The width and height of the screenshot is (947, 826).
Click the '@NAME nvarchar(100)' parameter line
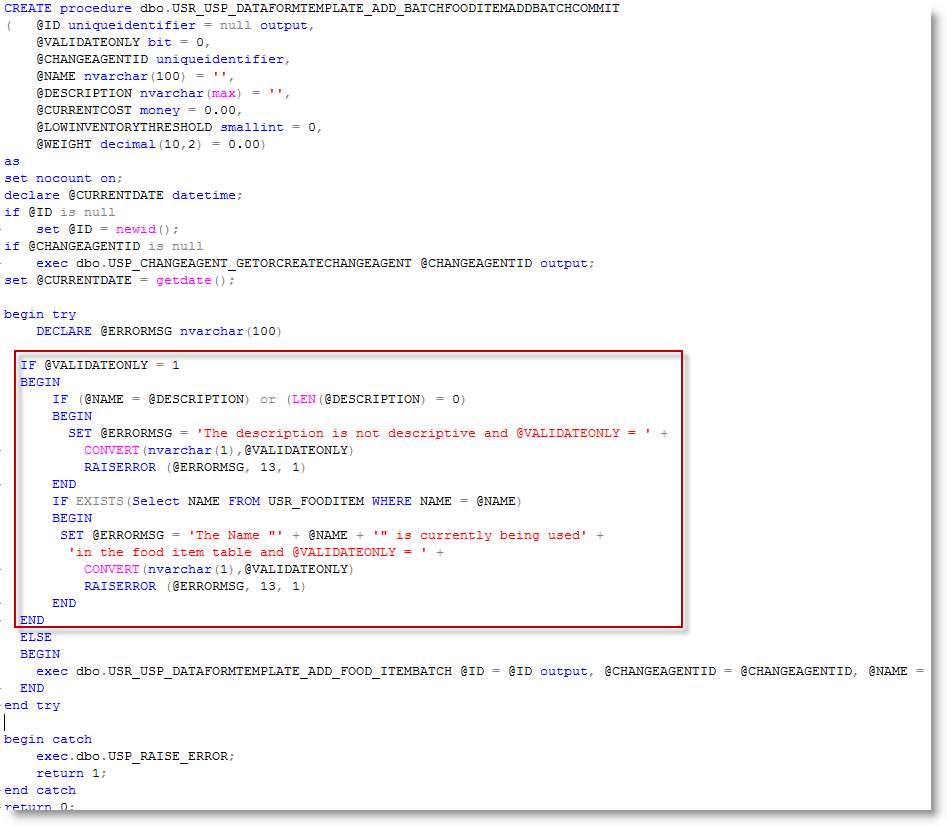click(135, 76)
